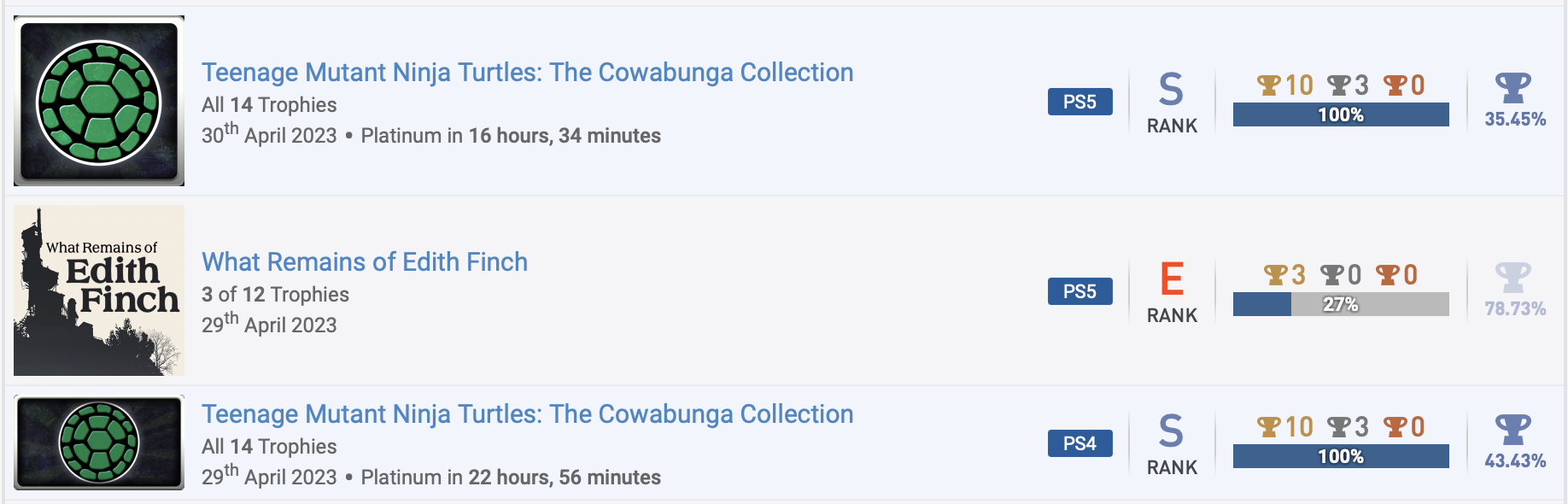Click the platinum trophy icon above 43.43%
Screen dimensions: 1568x504
click(x=1513, y=430)
